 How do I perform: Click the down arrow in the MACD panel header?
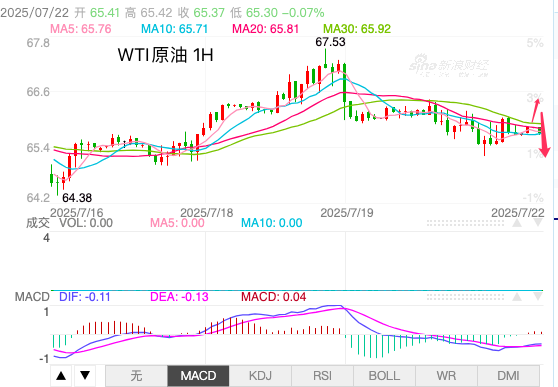(538, 297)
